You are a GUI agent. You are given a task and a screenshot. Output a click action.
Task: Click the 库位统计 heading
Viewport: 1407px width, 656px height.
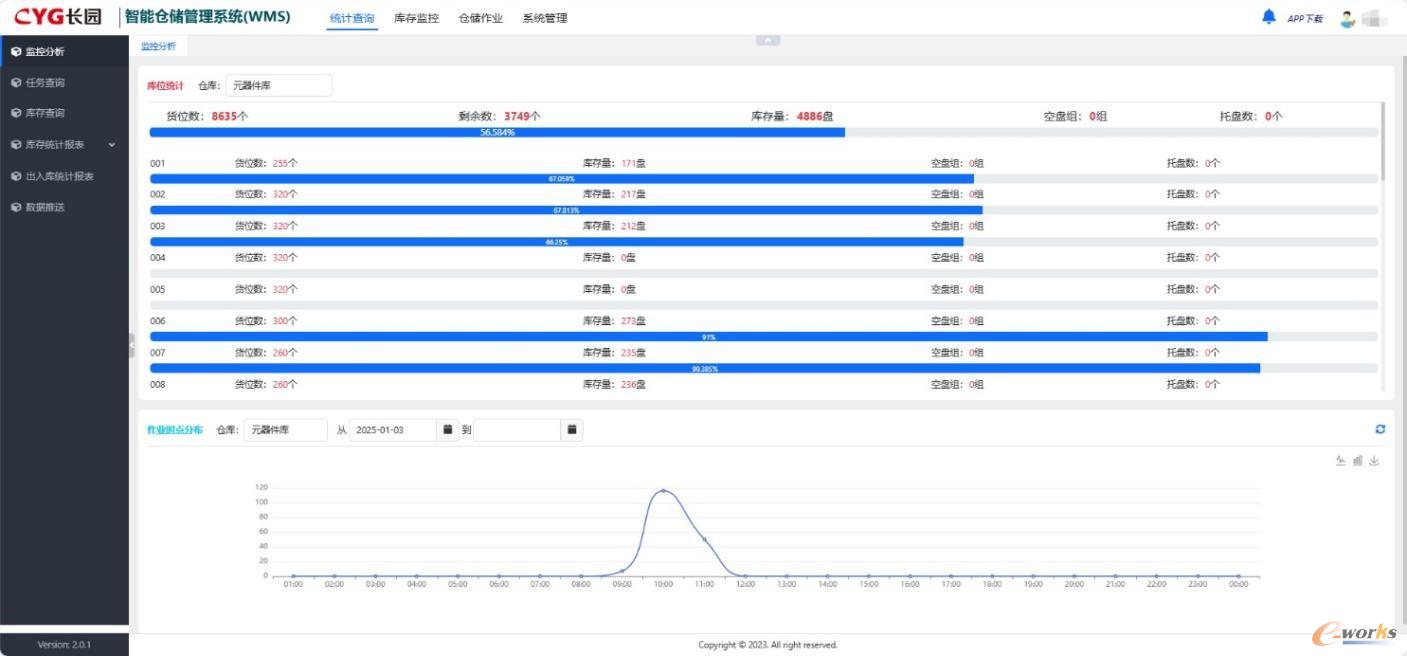(165, 86)
